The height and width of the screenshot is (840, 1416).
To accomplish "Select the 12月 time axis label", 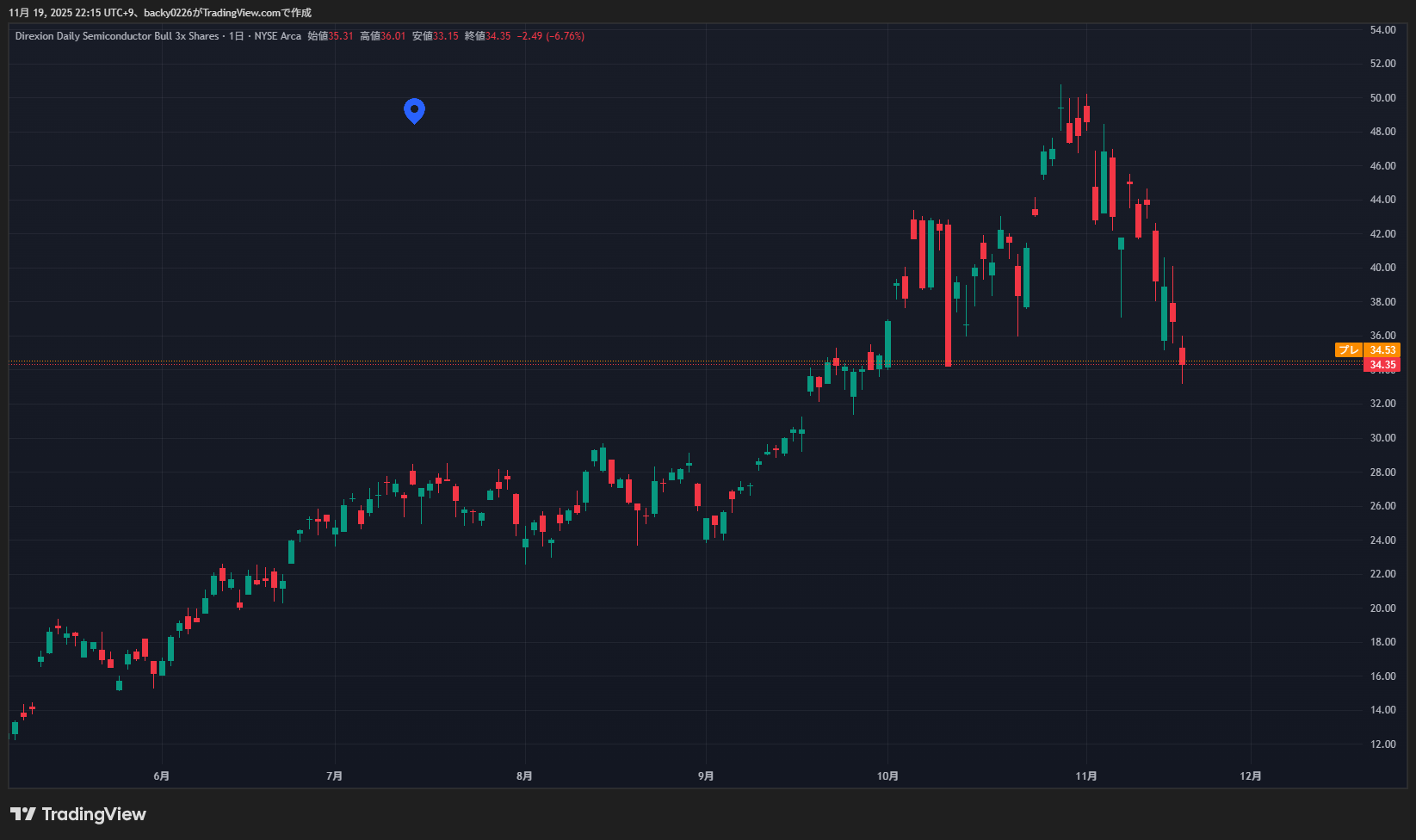I will [1251, 776].
